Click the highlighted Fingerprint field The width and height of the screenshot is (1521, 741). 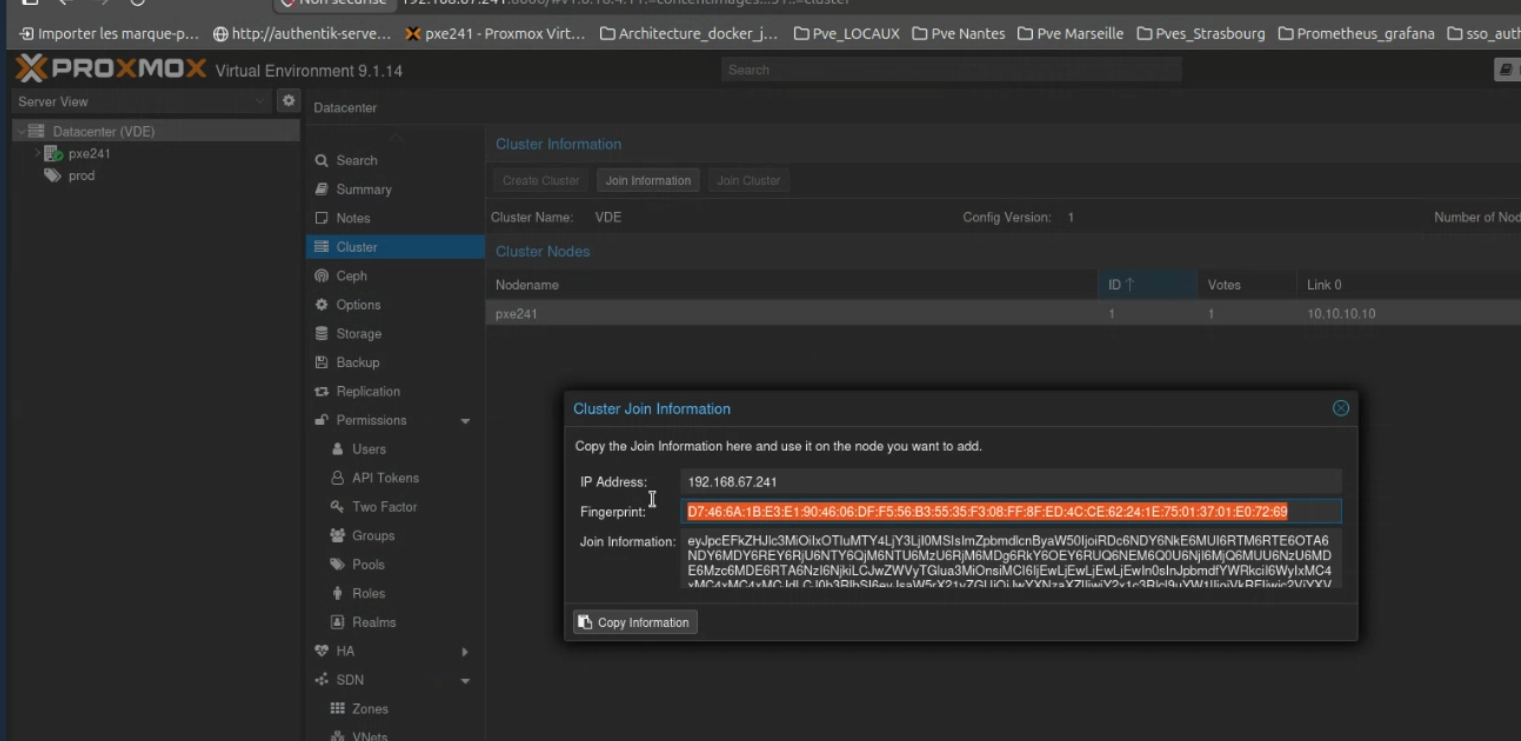(x=1011, y=512)
